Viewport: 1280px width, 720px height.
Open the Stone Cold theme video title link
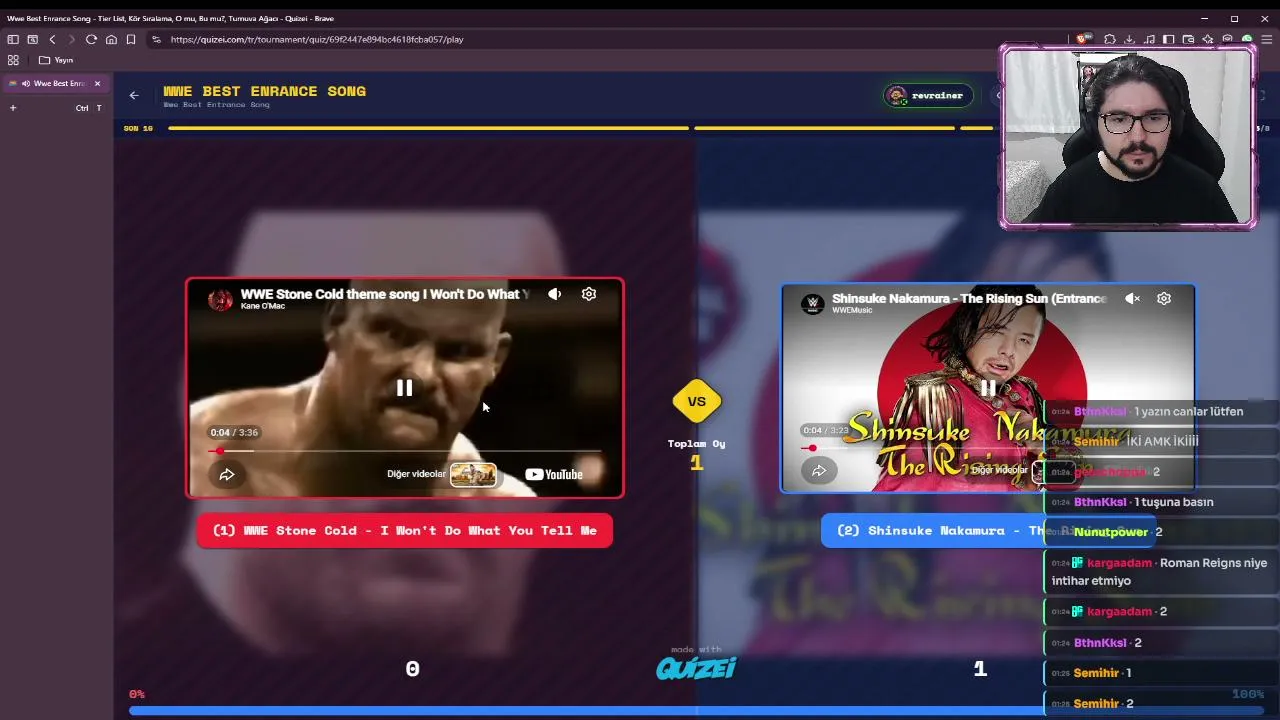coord(385,294)
